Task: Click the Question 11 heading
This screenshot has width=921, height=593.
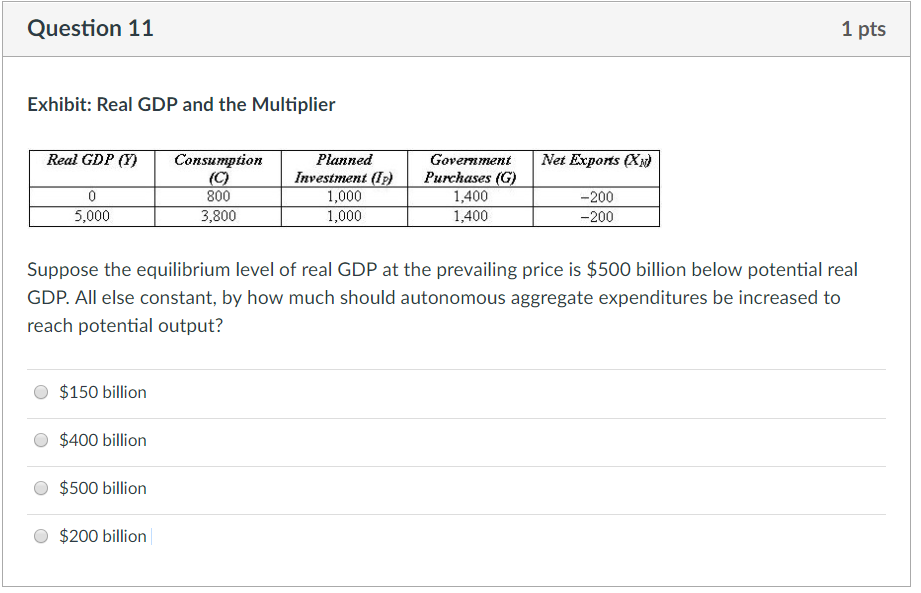Action: pos(91,28)
